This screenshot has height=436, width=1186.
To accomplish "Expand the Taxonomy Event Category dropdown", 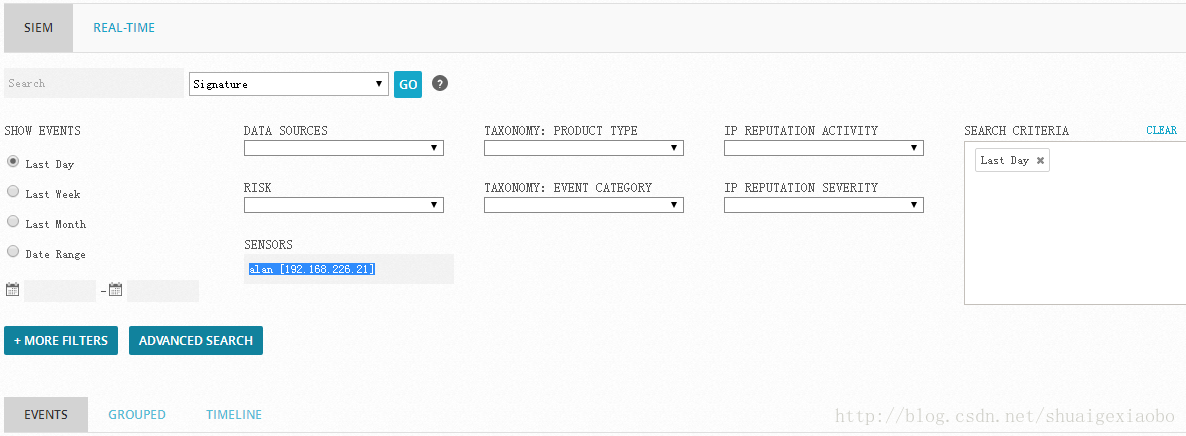I will coord(584,205).
